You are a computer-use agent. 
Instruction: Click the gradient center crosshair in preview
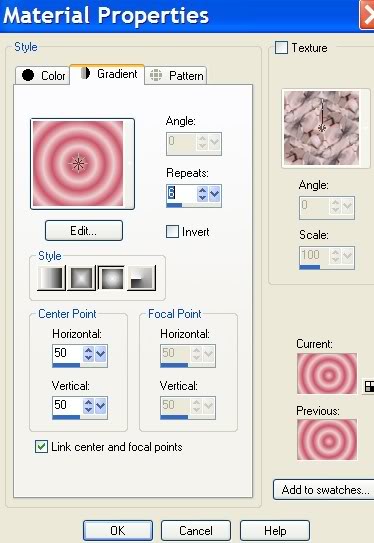(78, 163)
